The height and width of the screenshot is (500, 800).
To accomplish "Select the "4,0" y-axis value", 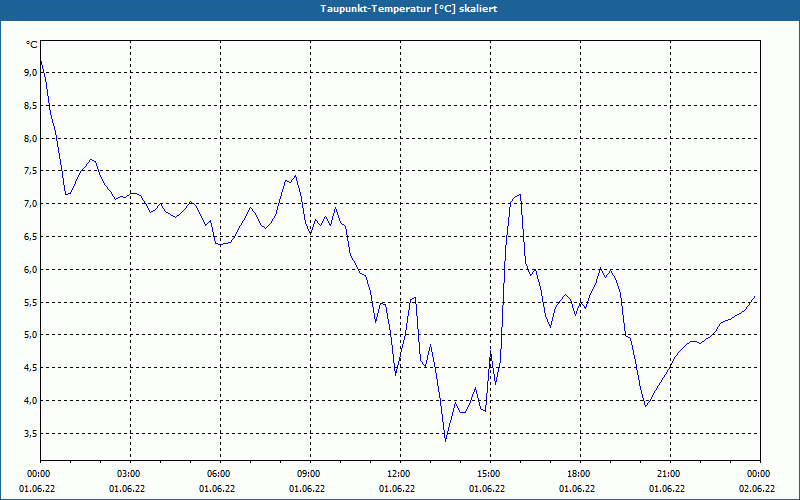I will (31, 401).
